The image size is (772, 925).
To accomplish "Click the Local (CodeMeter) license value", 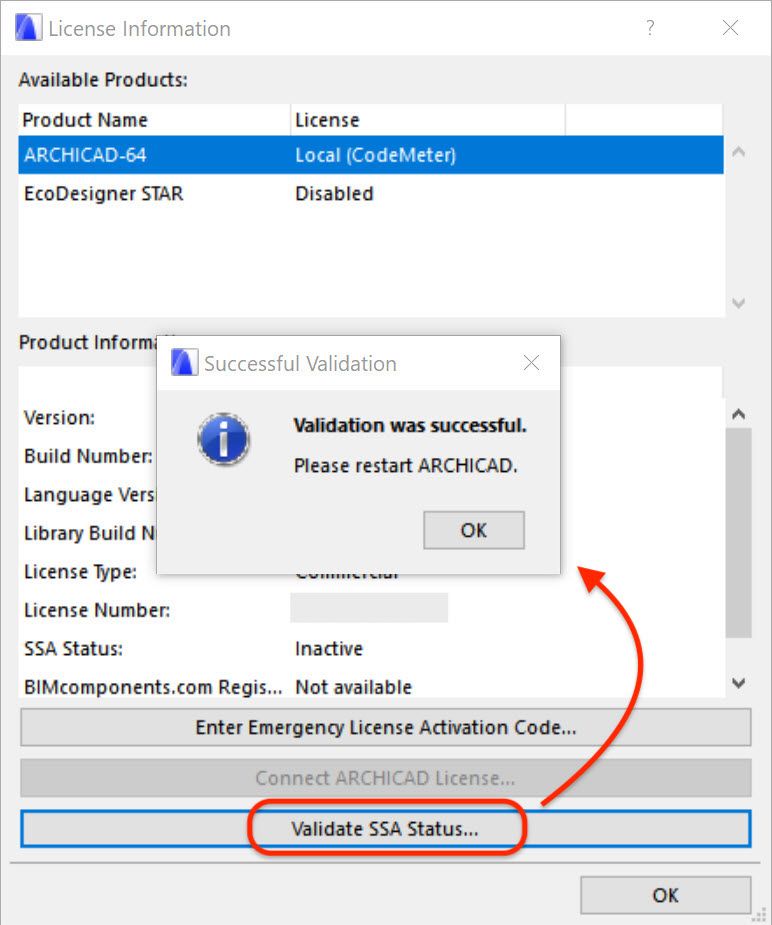I will coord(376,155).
